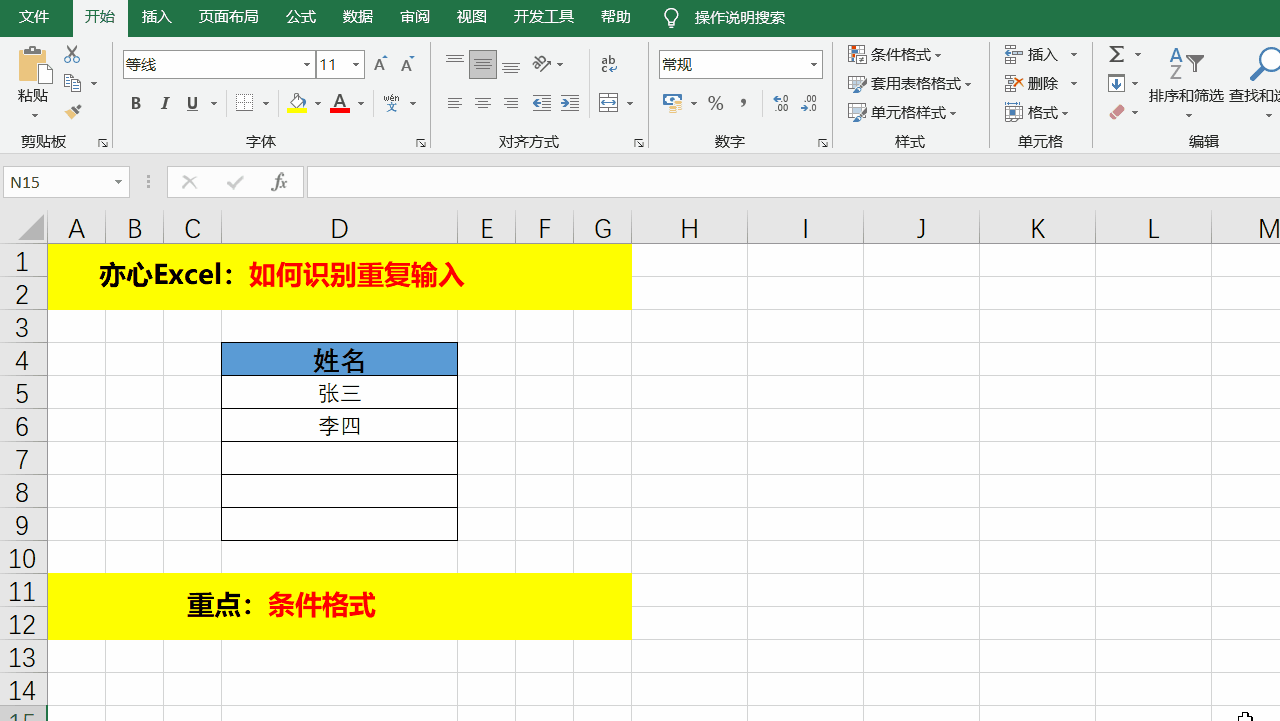The image size is (1280, 721).
Task: Apply comma thousands separator style
Action: pyautogui.click(x=743, y=103)
